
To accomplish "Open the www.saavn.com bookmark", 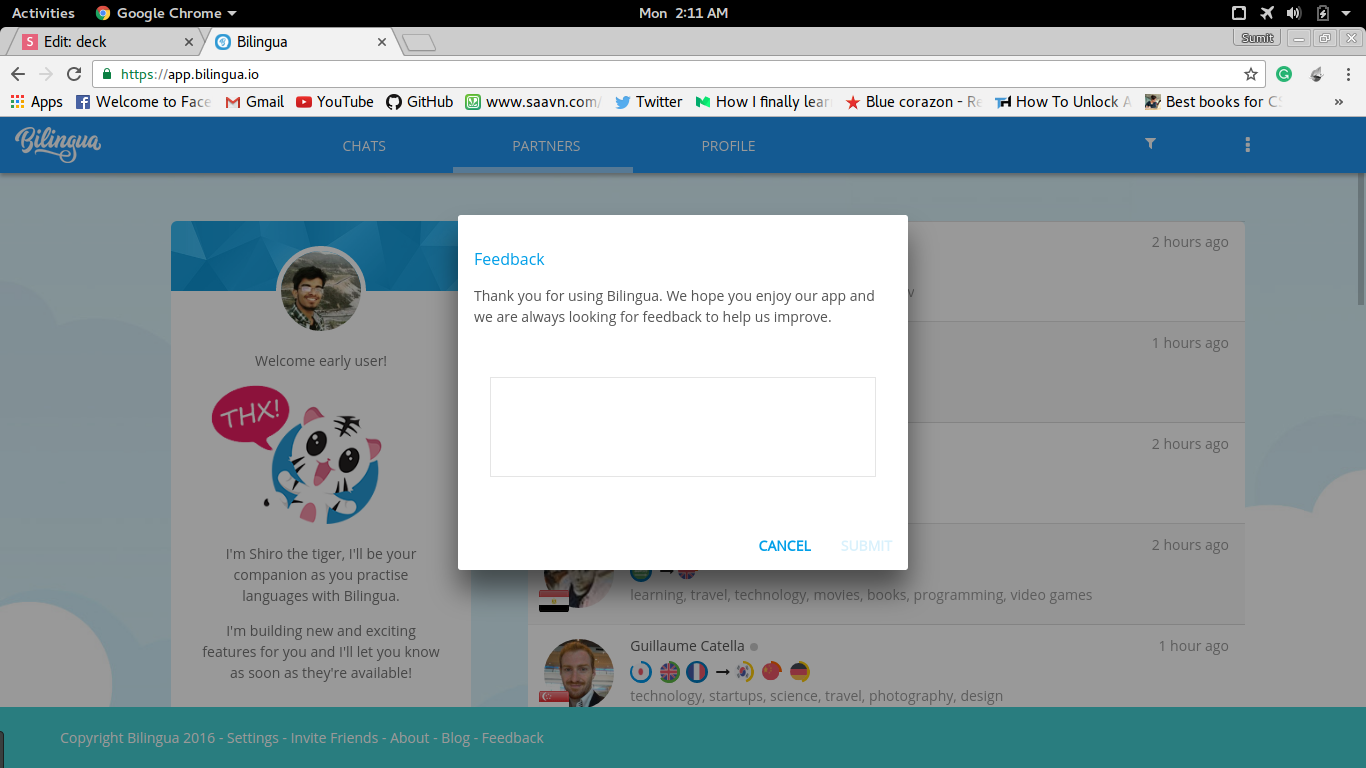I will tap(534, 102).
